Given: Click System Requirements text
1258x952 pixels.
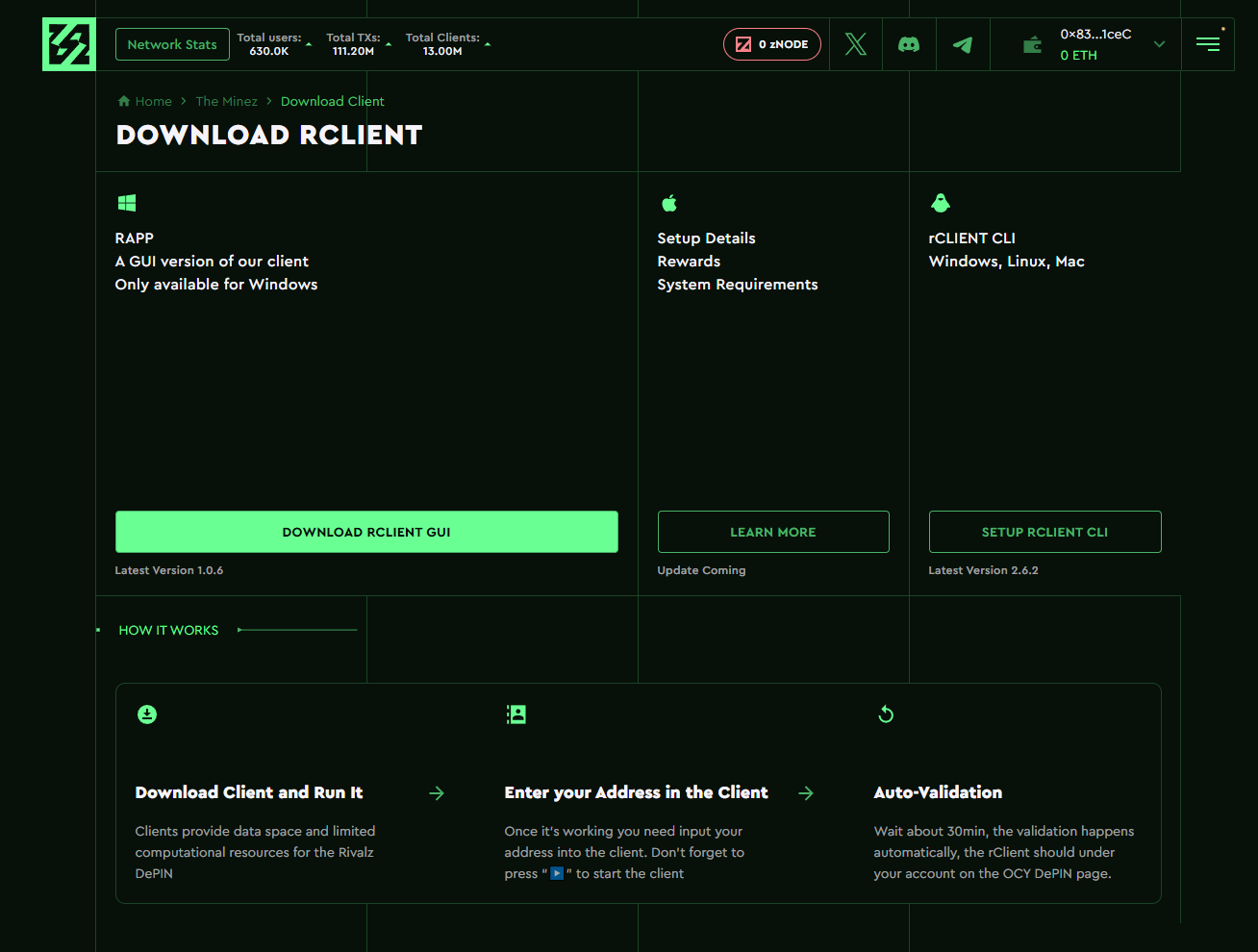Looking at the screenshot, I should click(x=738, y=285).
